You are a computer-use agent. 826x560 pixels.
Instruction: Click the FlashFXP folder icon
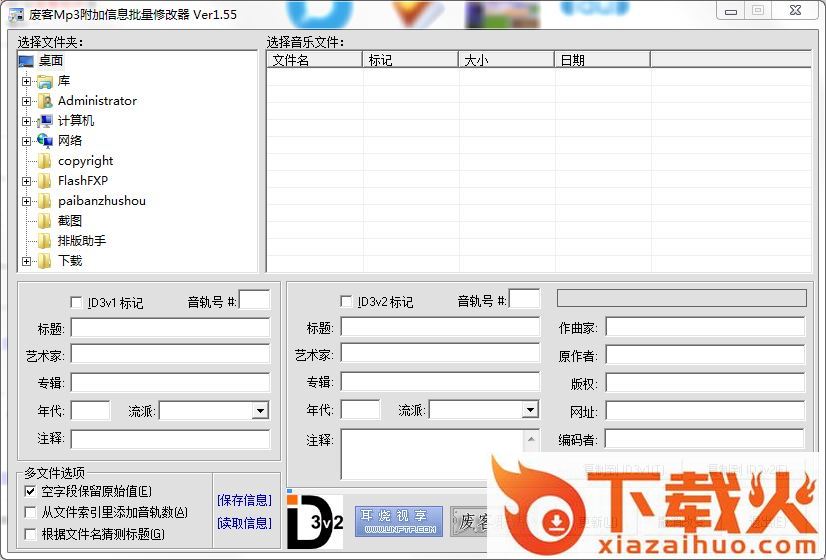[44, 181]
